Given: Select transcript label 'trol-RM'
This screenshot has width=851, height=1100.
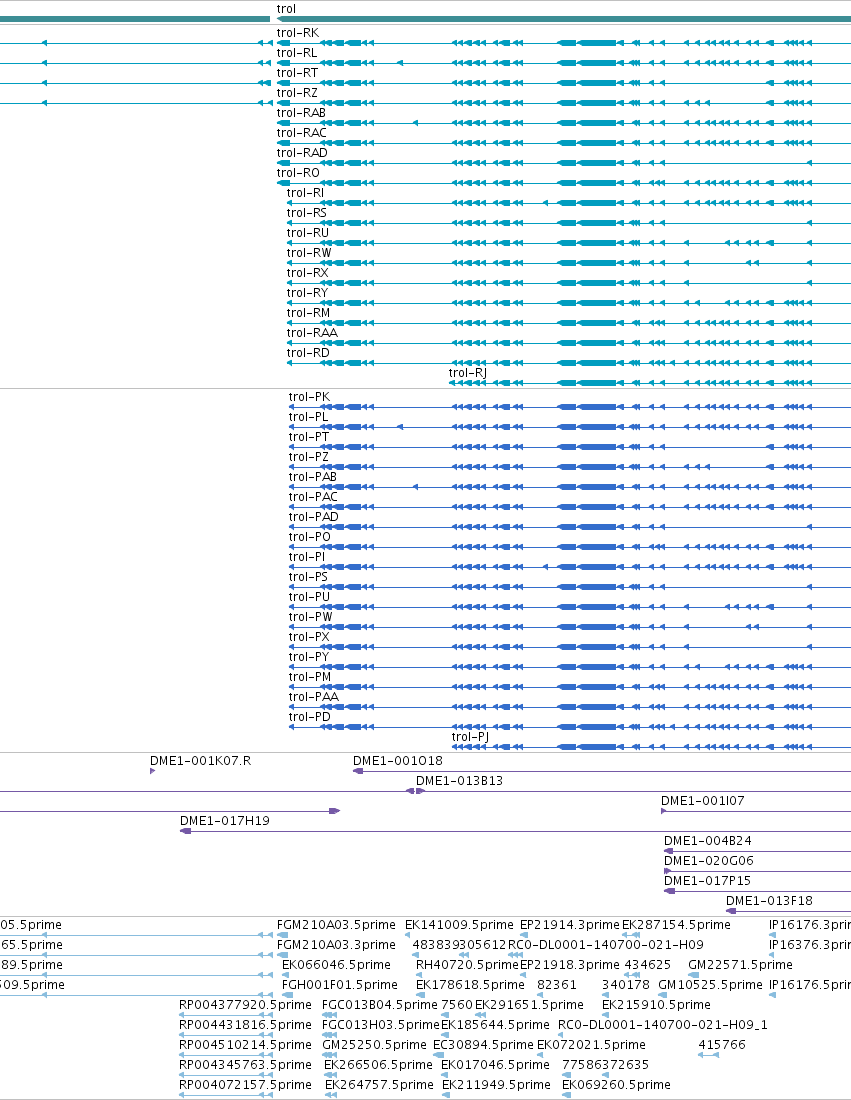Looking at the screenshot, I should [308, 313].
